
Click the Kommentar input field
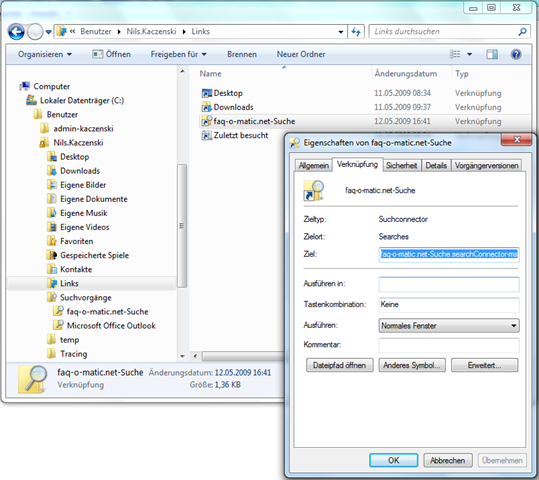[449, 346]
